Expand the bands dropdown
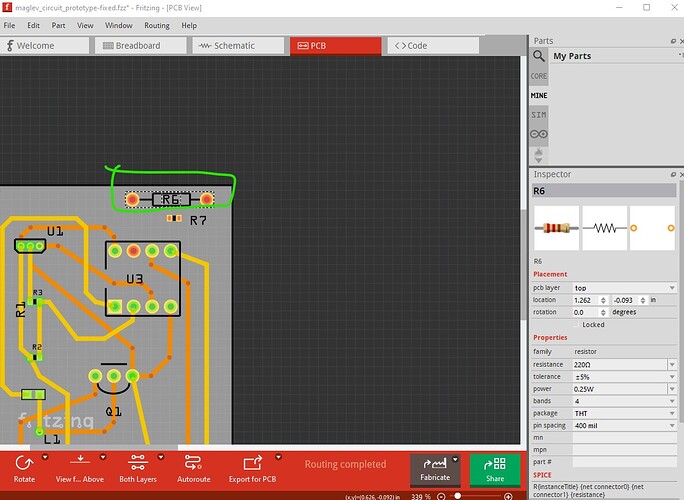Viewport: 684px width, 500px height. 672,401
